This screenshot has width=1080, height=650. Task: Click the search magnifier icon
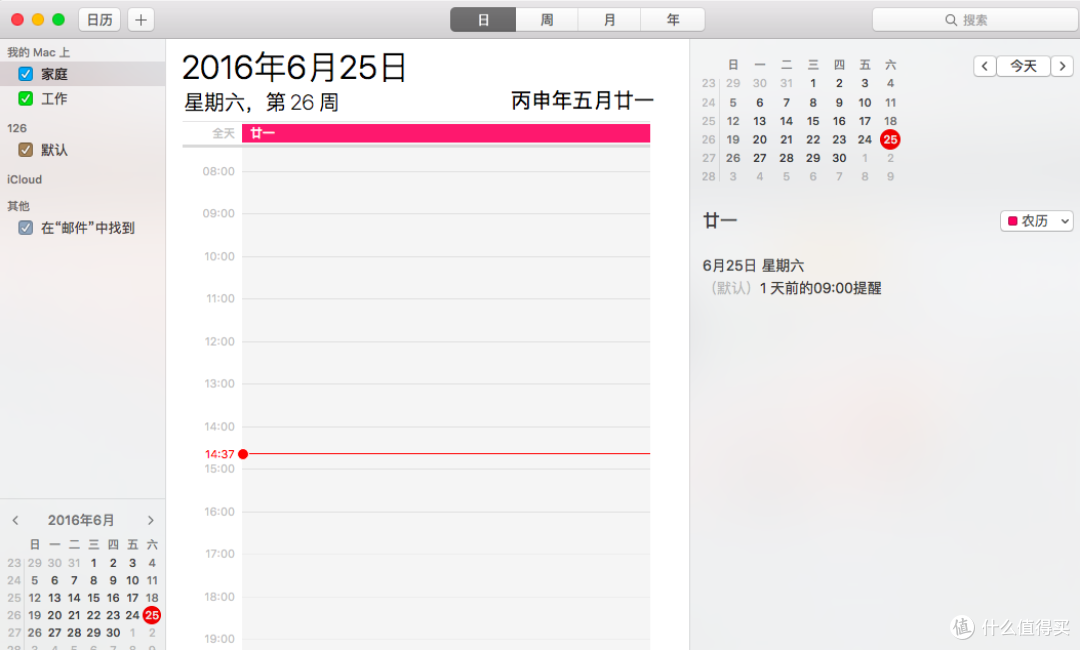[x=951, y=20]
